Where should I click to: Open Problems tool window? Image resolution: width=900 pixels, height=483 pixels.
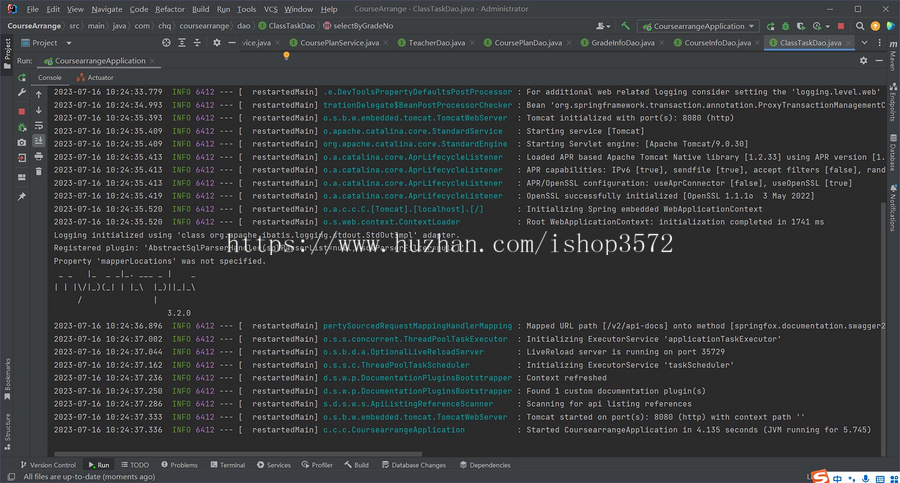[x=179, y=465]
